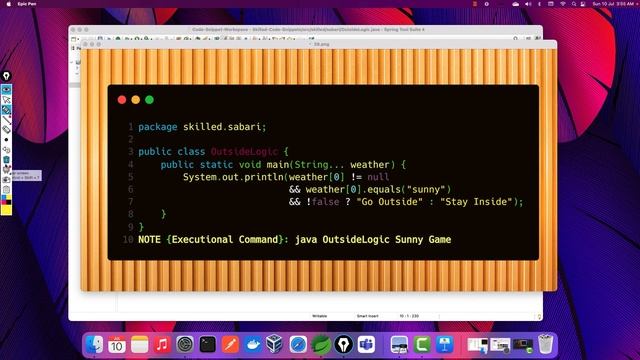Open the volume control in menu bar
Image resolution: width=640 pixels, height=360 pixels.
click(528, 4)
